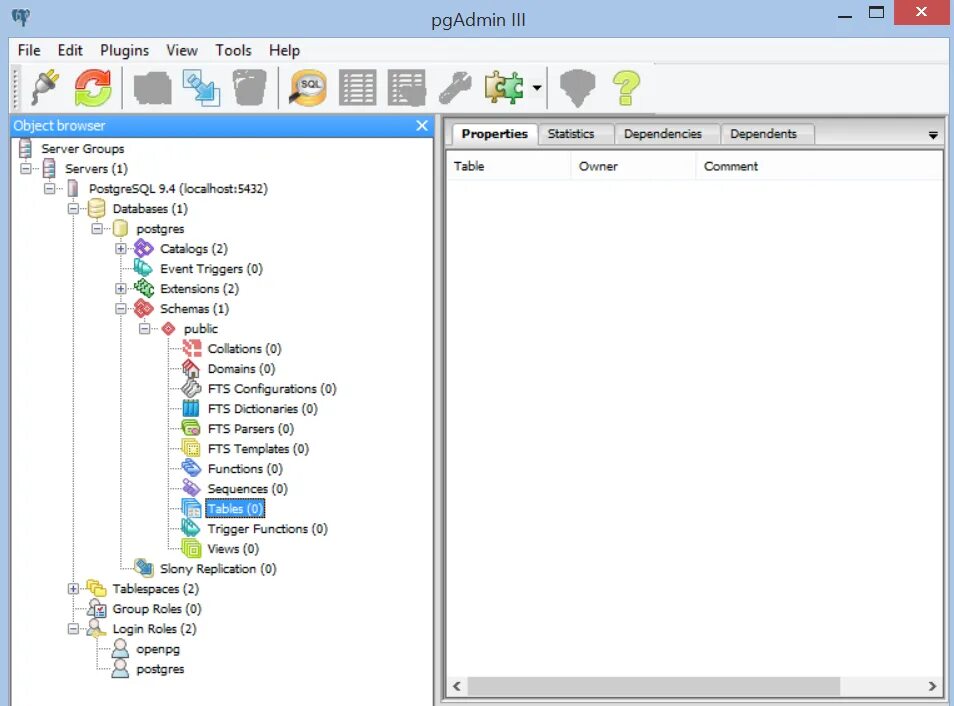Open the Plugins menu
The width and height of the screenshot is (954, 706).
(x=125, y=51)
